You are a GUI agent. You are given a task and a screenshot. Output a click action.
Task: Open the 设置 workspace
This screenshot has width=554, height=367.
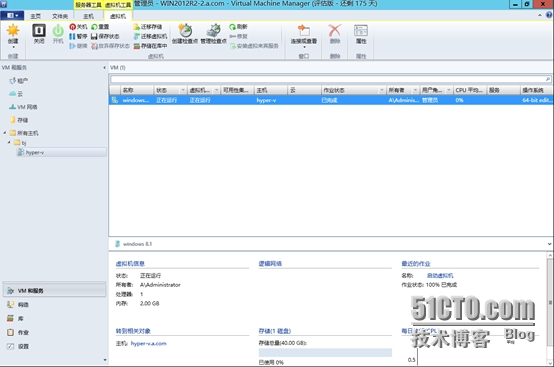point(54,346)
